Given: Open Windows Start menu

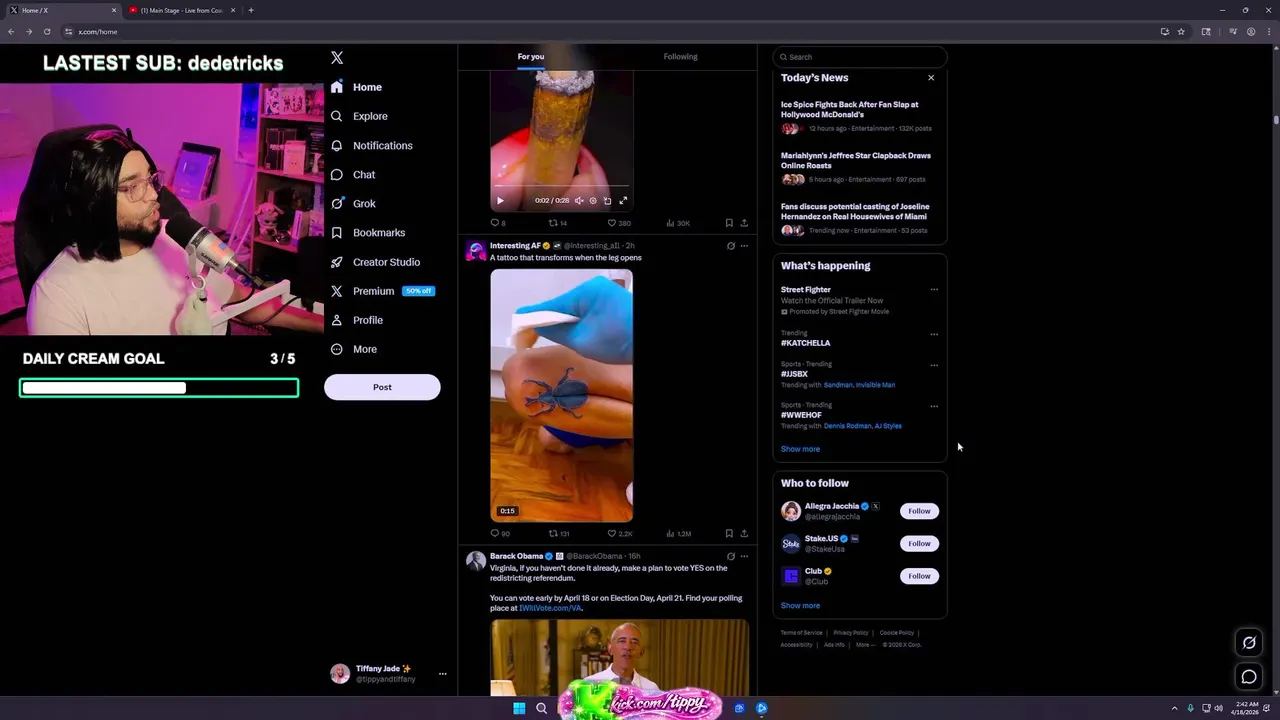Looking at the screenshot, I should (x=519, y=708).
